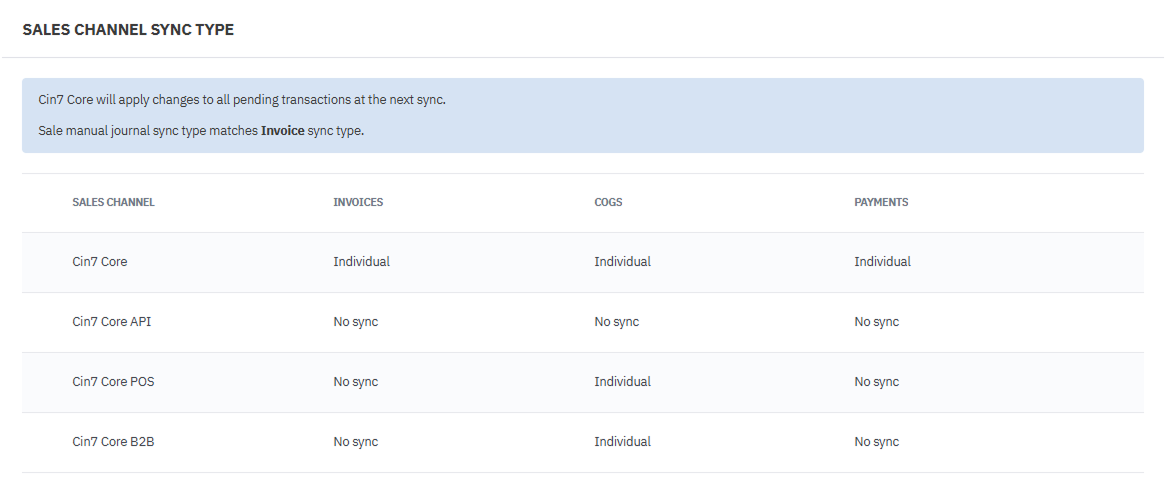Select the COGS column header

click(x=608, y=202)
